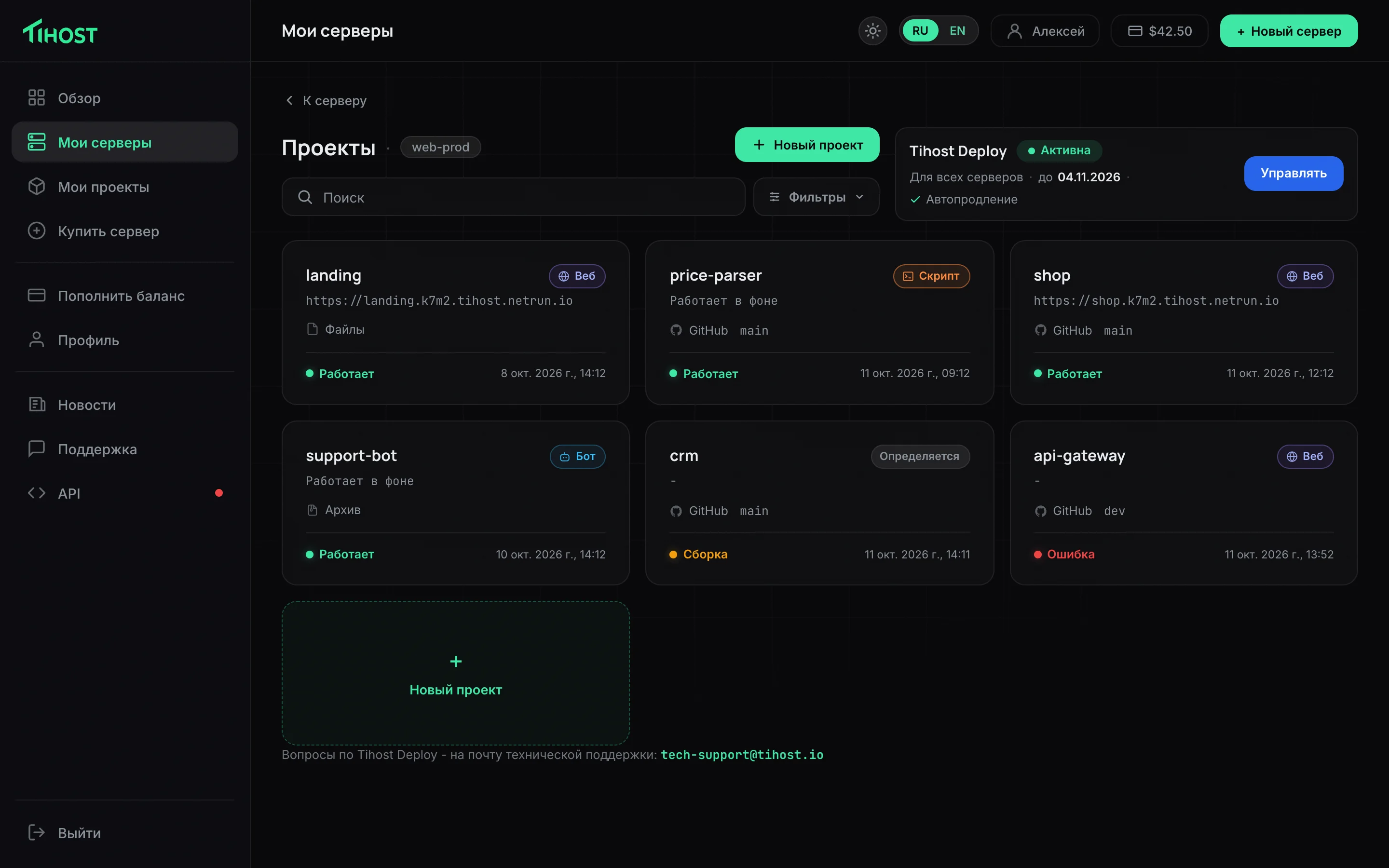
Task: Click the Скрипт badge on price-parser card
Action: point(931,276)
